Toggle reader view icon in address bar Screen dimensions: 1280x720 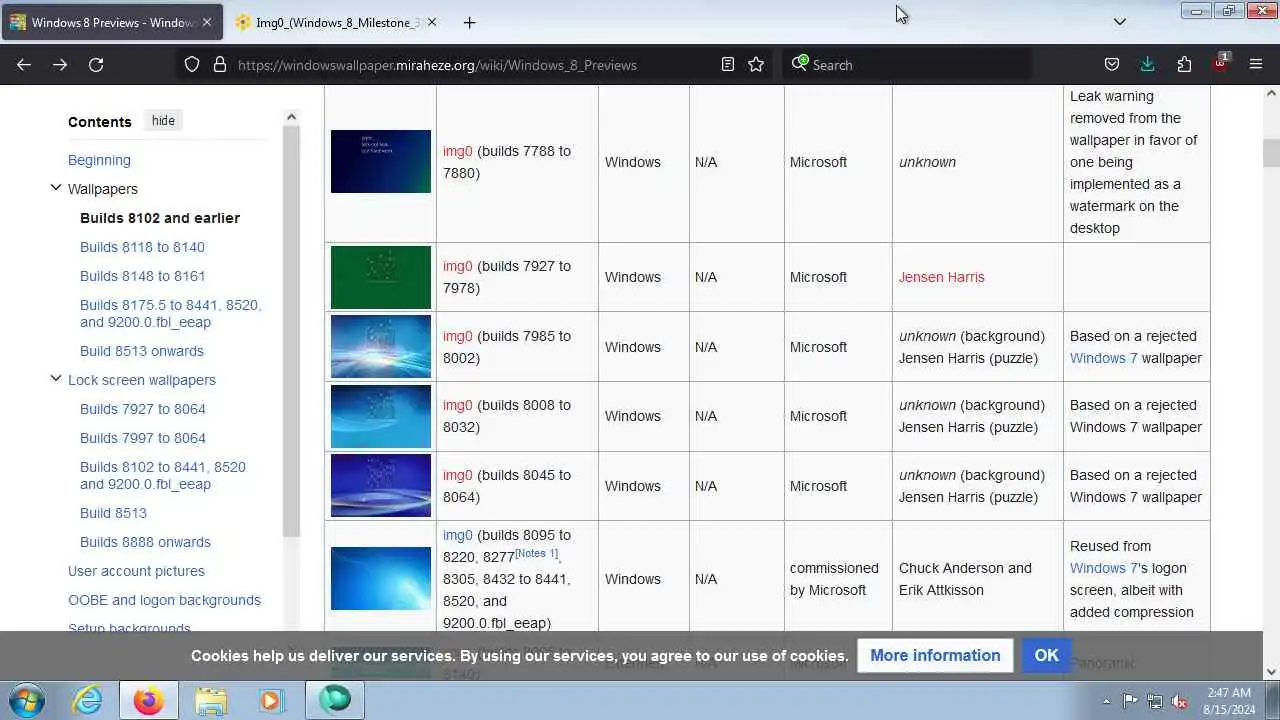728,64
